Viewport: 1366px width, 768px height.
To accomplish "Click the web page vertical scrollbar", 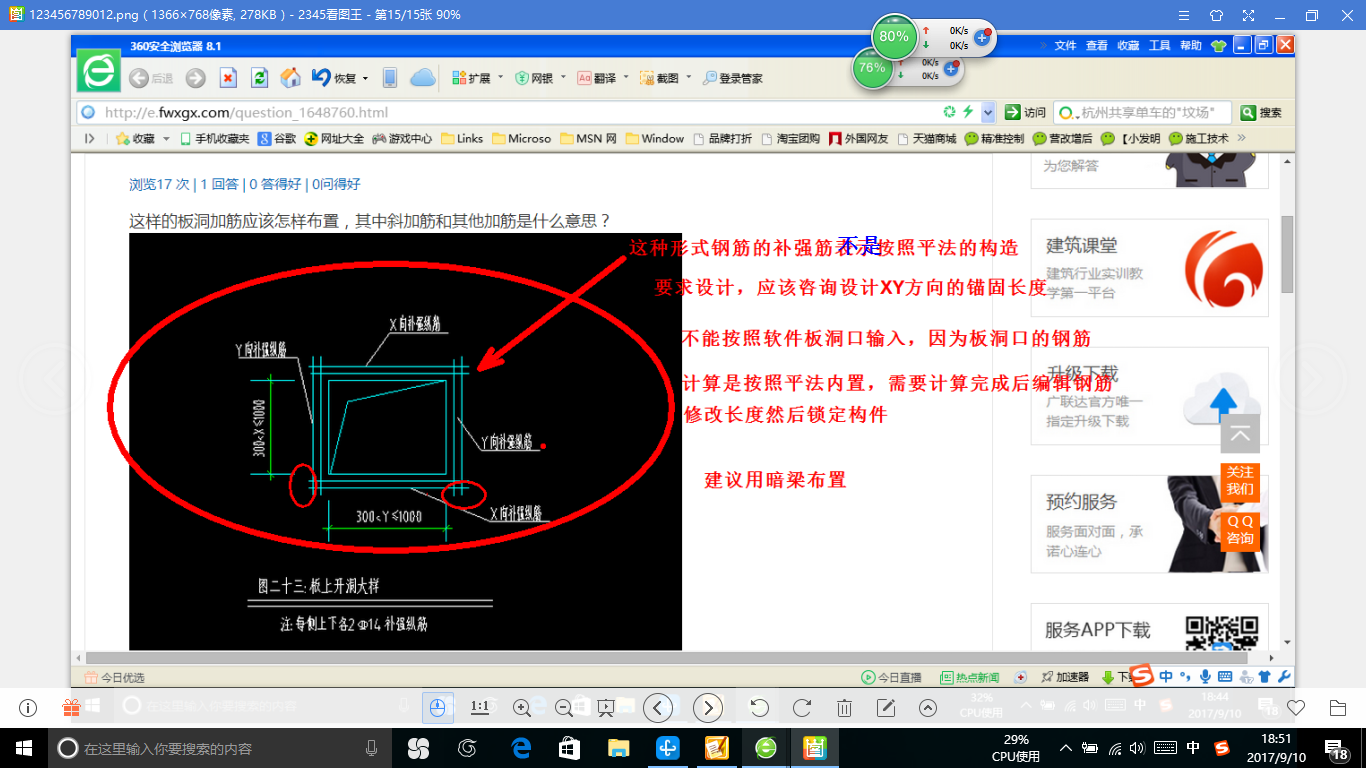I will [x=1287, y=254].
